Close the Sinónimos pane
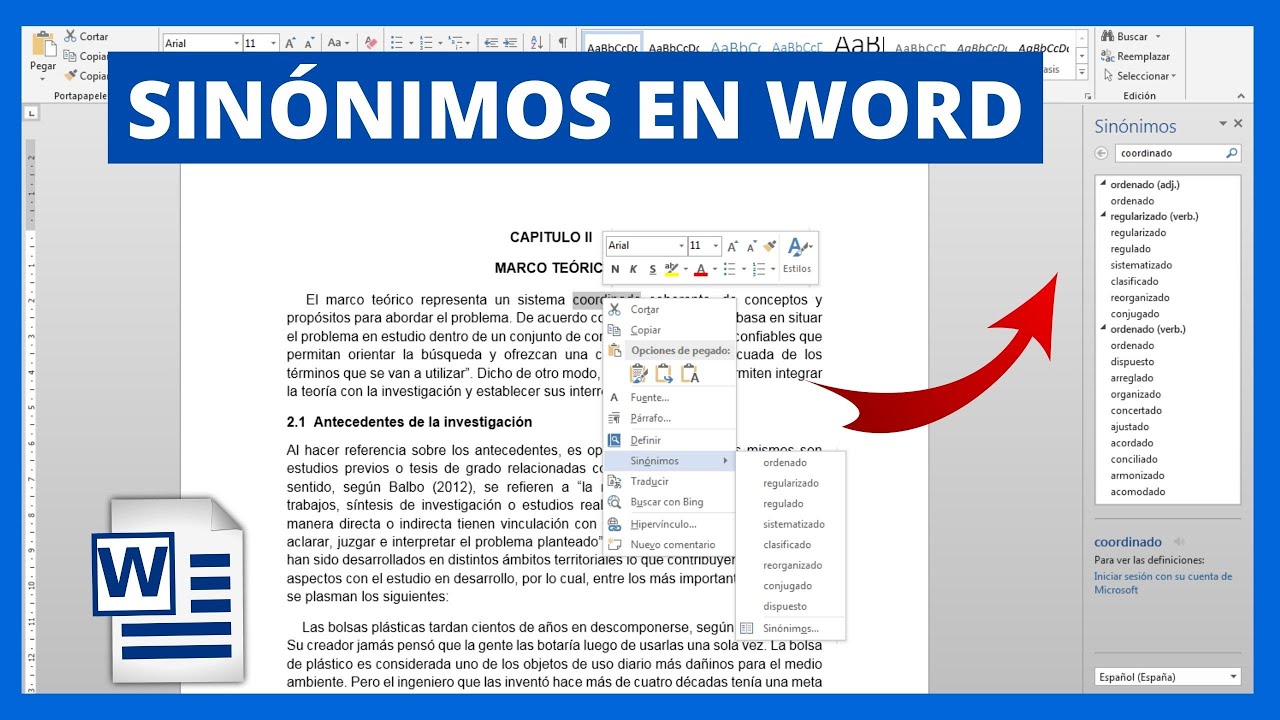 [1238, 123]
